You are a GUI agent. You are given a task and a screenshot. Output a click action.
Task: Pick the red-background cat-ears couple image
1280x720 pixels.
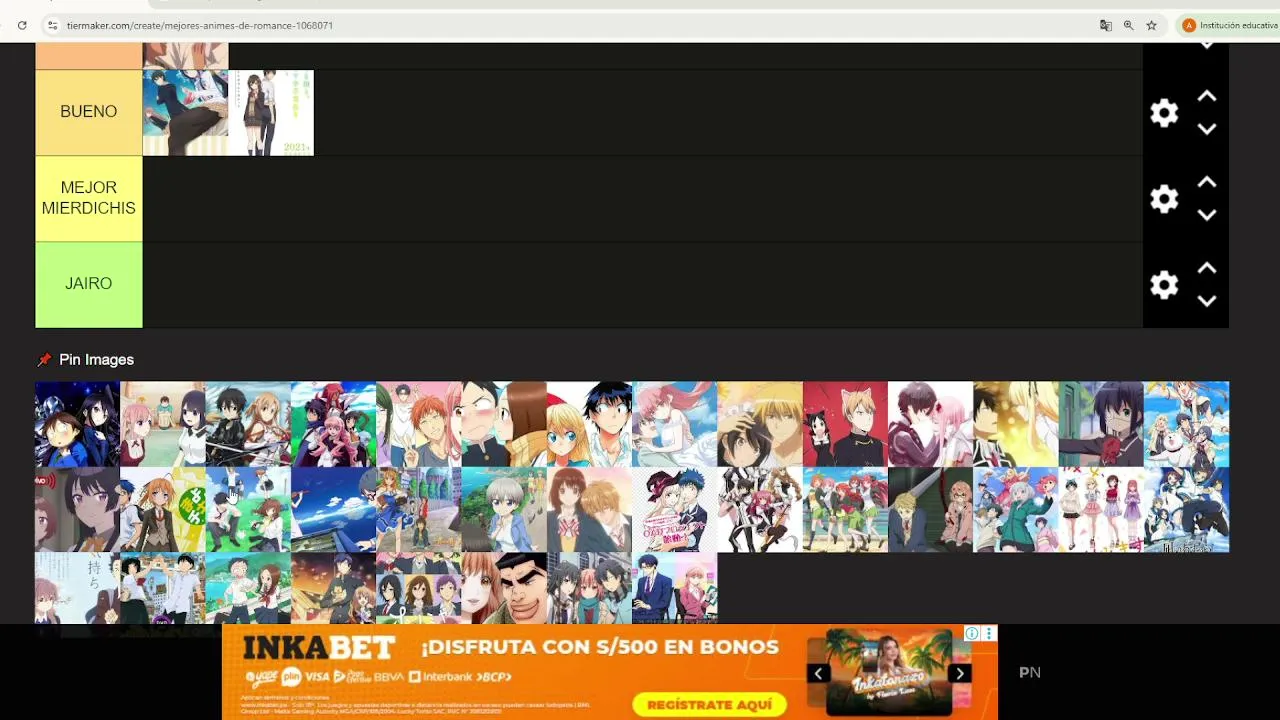[x=845, y=424]
